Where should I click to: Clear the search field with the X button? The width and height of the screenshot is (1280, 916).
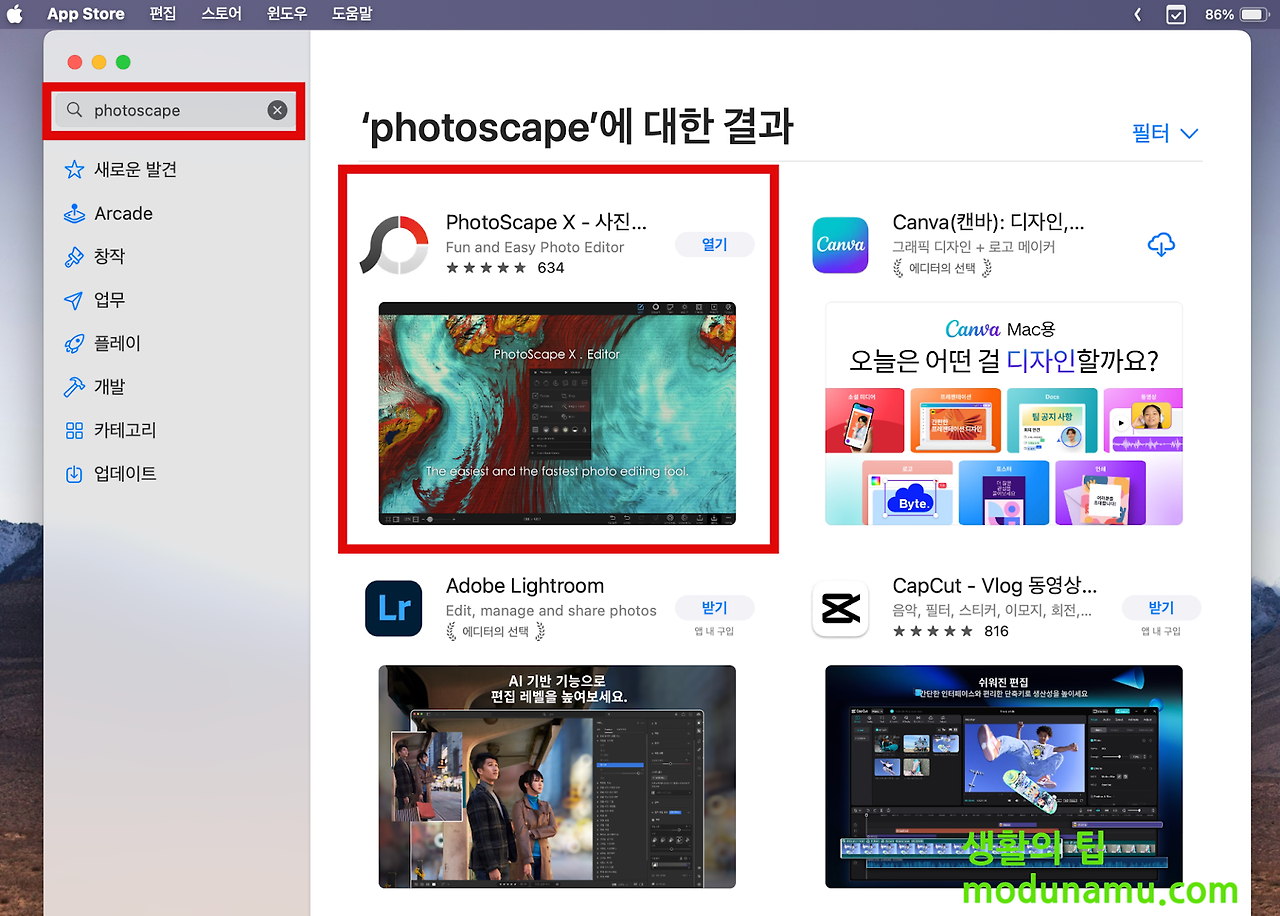tap(277, 110)
